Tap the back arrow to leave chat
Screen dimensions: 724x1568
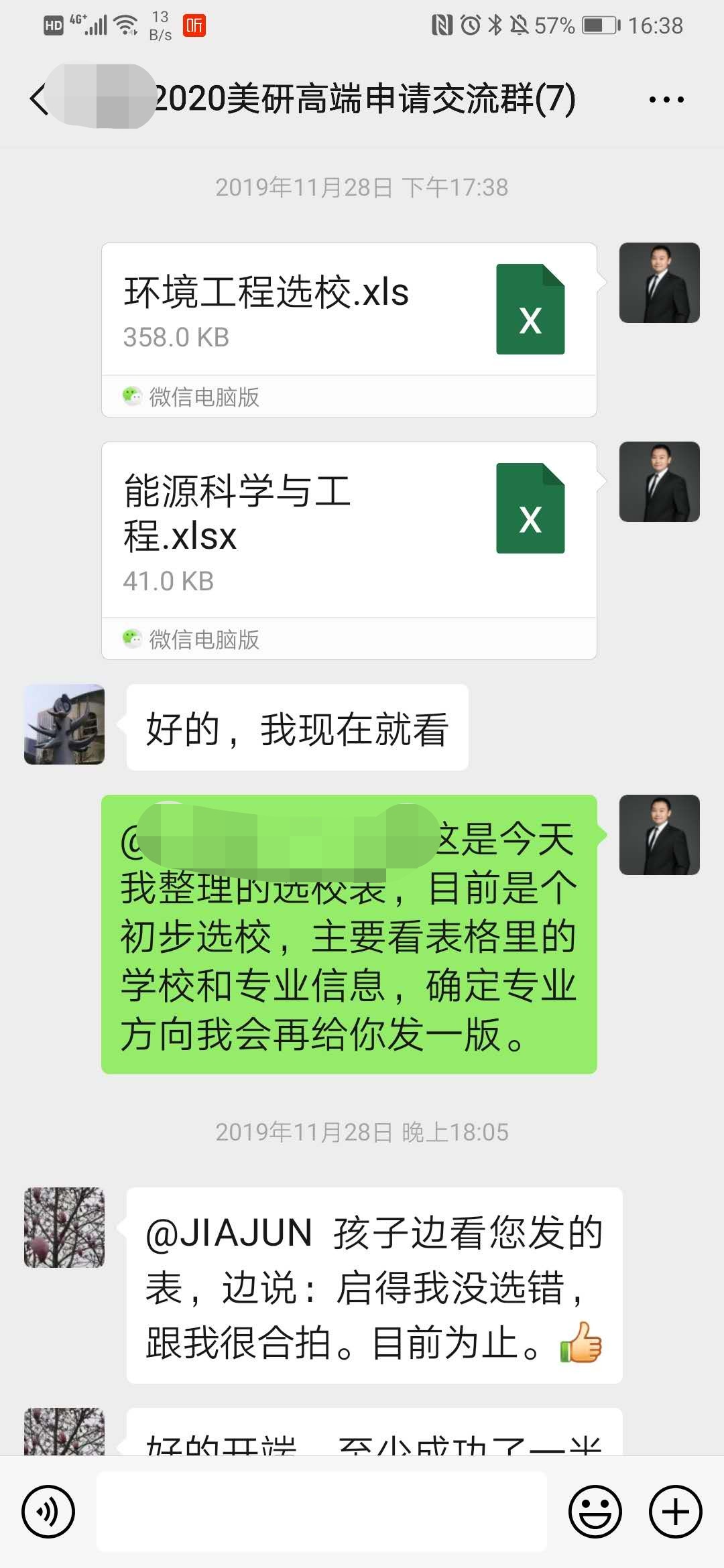tap(39, 100)
